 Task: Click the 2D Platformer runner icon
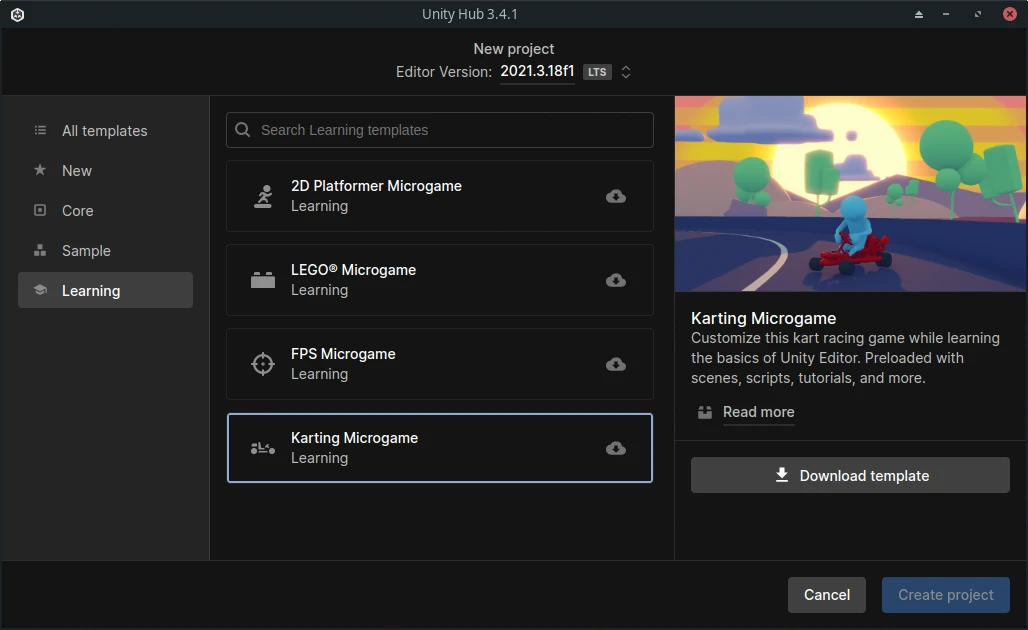click(x=263, y=196)
